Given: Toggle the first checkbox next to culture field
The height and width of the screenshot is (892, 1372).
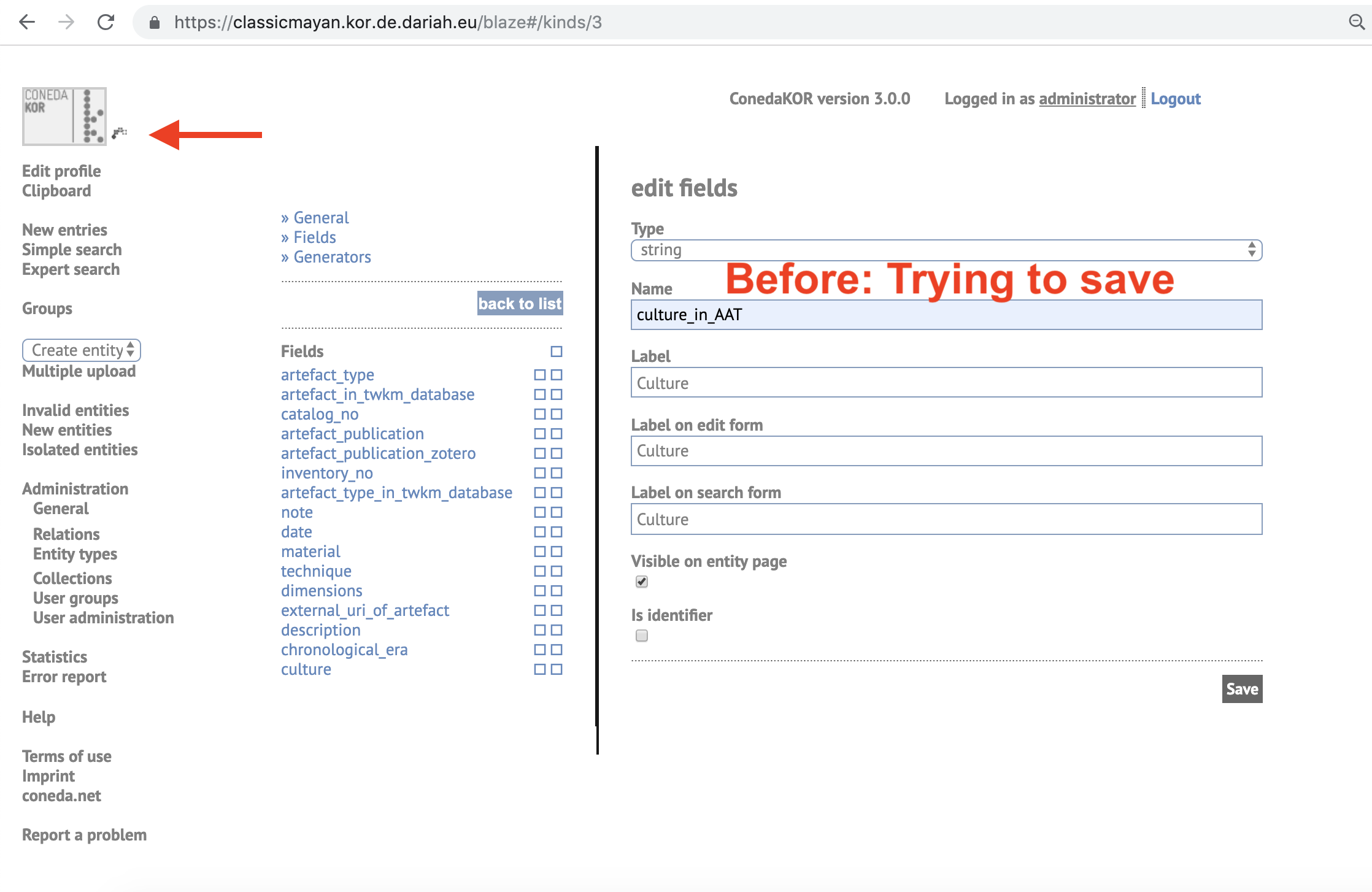Looking at the screenshot, I should click(x=539, y=669).
